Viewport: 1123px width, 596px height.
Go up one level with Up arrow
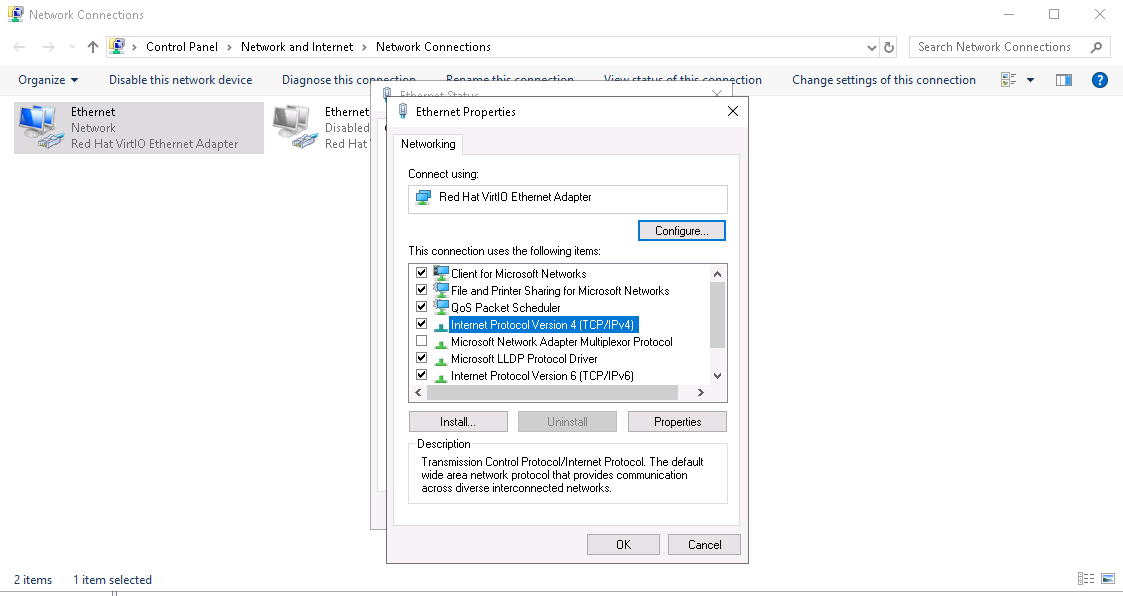92,47
